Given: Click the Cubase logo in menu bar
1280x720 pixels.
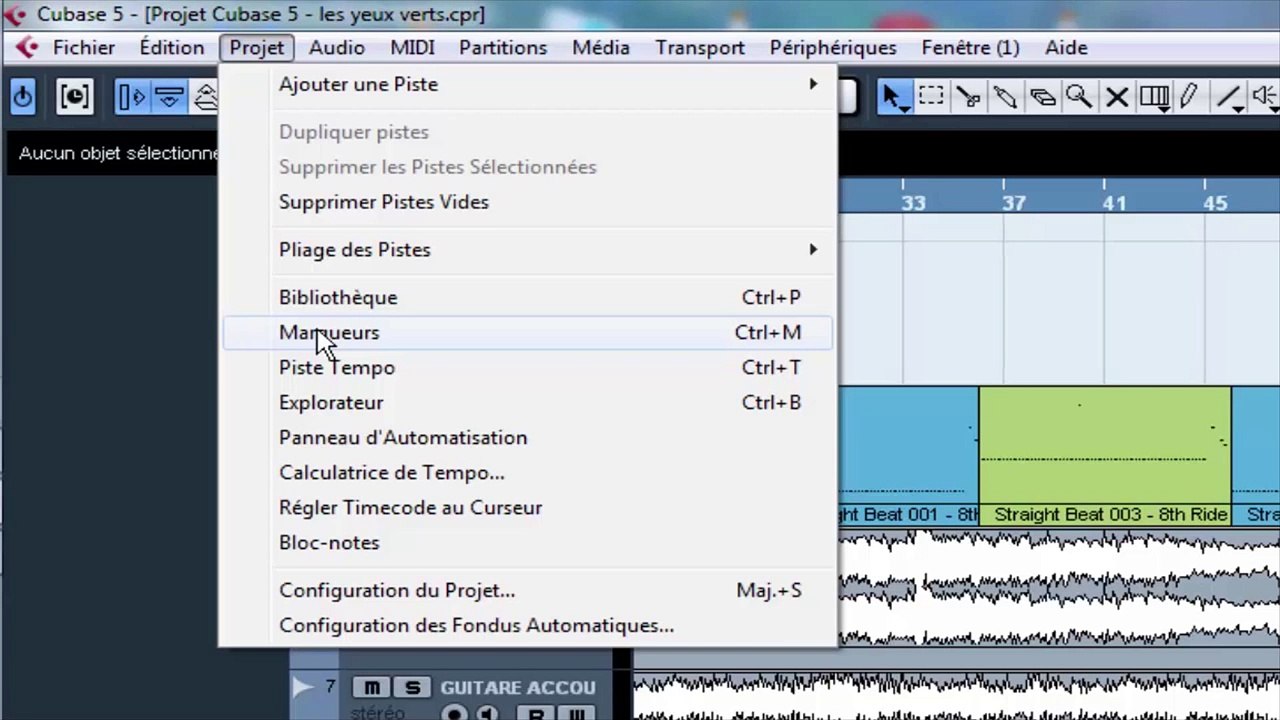Looking at the screenshot, I should coord(27,47).
